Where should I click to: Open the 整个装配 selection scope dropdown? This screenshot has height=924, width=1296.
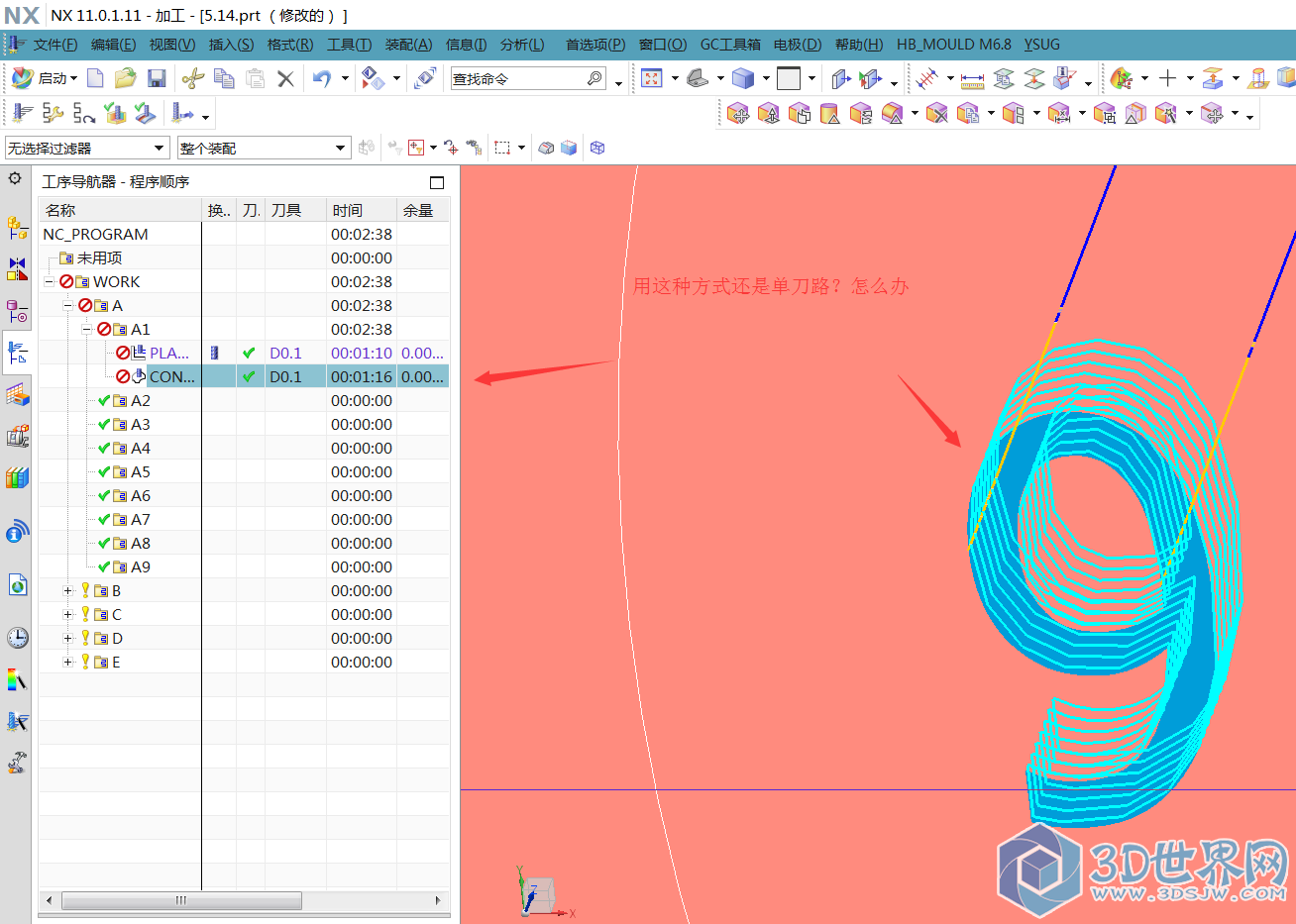tap(264, 148)
